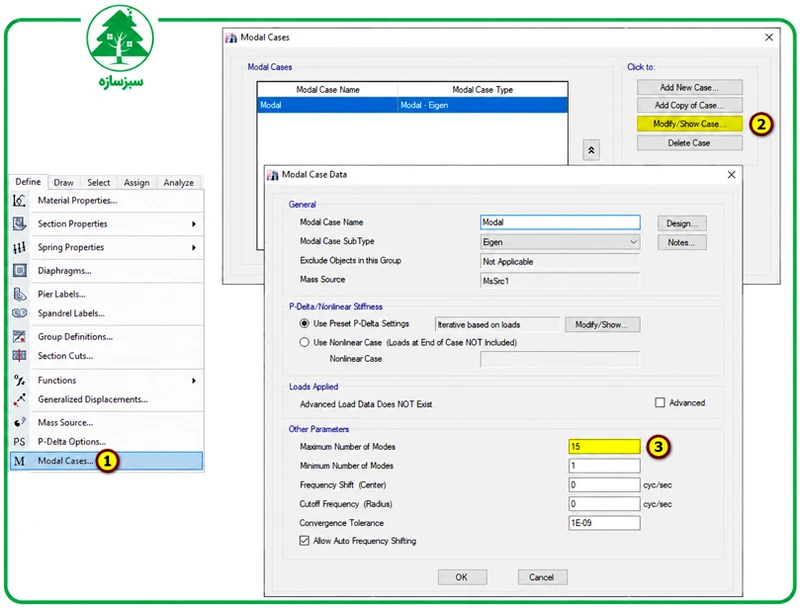
Task: Select Use Nonlinear Case radio button
Action: [304, 342]
